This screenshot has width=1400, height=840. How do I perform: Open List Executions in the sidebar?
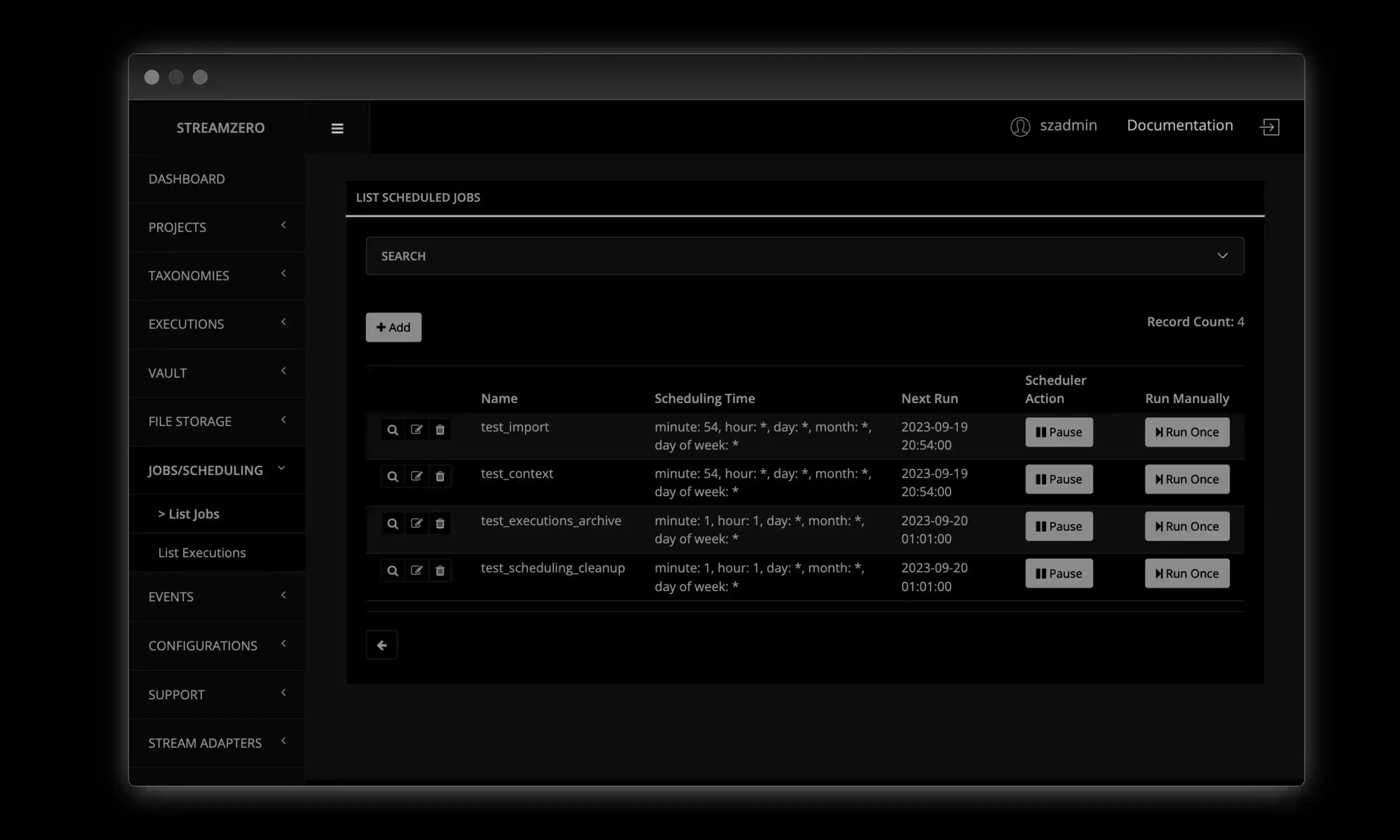pos(202,553)
